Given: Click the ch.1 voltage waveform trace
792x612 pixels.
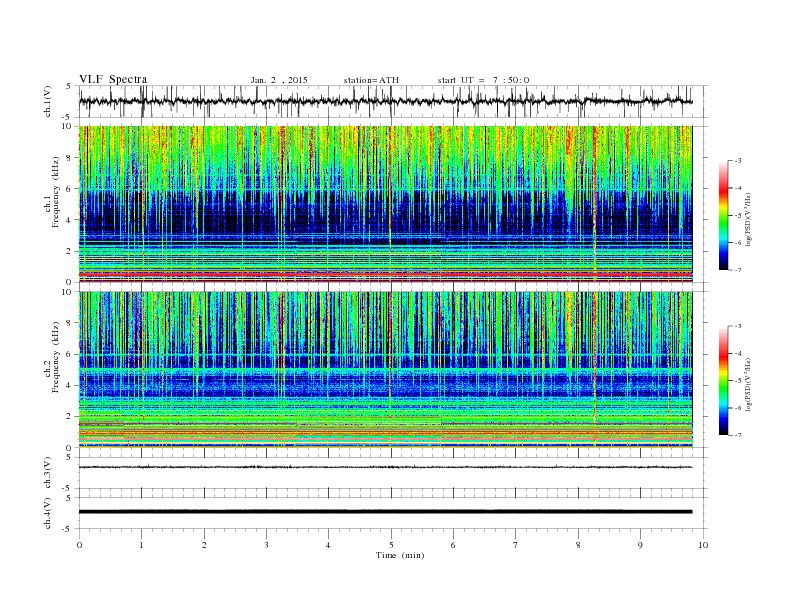Looking at the screenshot, I should coord(385,101).
